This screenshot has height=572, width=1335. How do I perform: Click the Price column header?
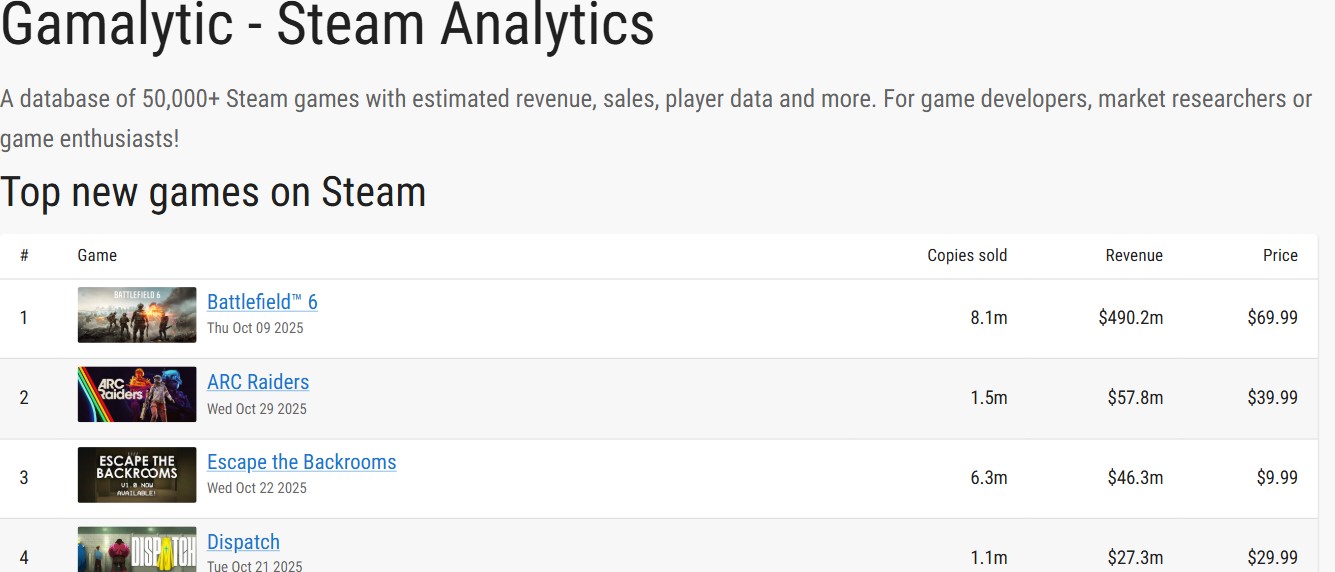point(1280,256)
